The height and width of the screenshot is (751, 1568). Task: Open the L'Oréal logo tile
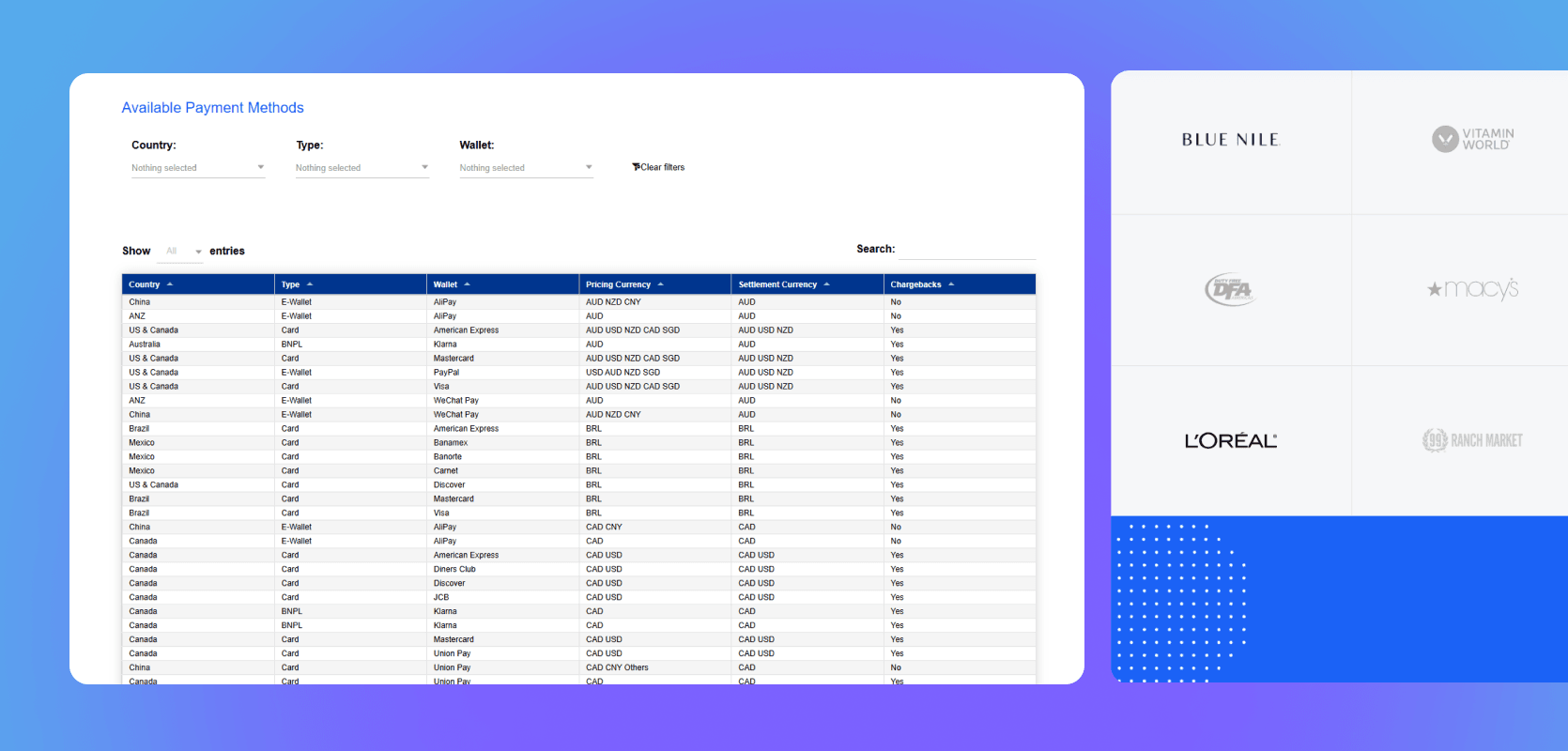click(1231, 440)
